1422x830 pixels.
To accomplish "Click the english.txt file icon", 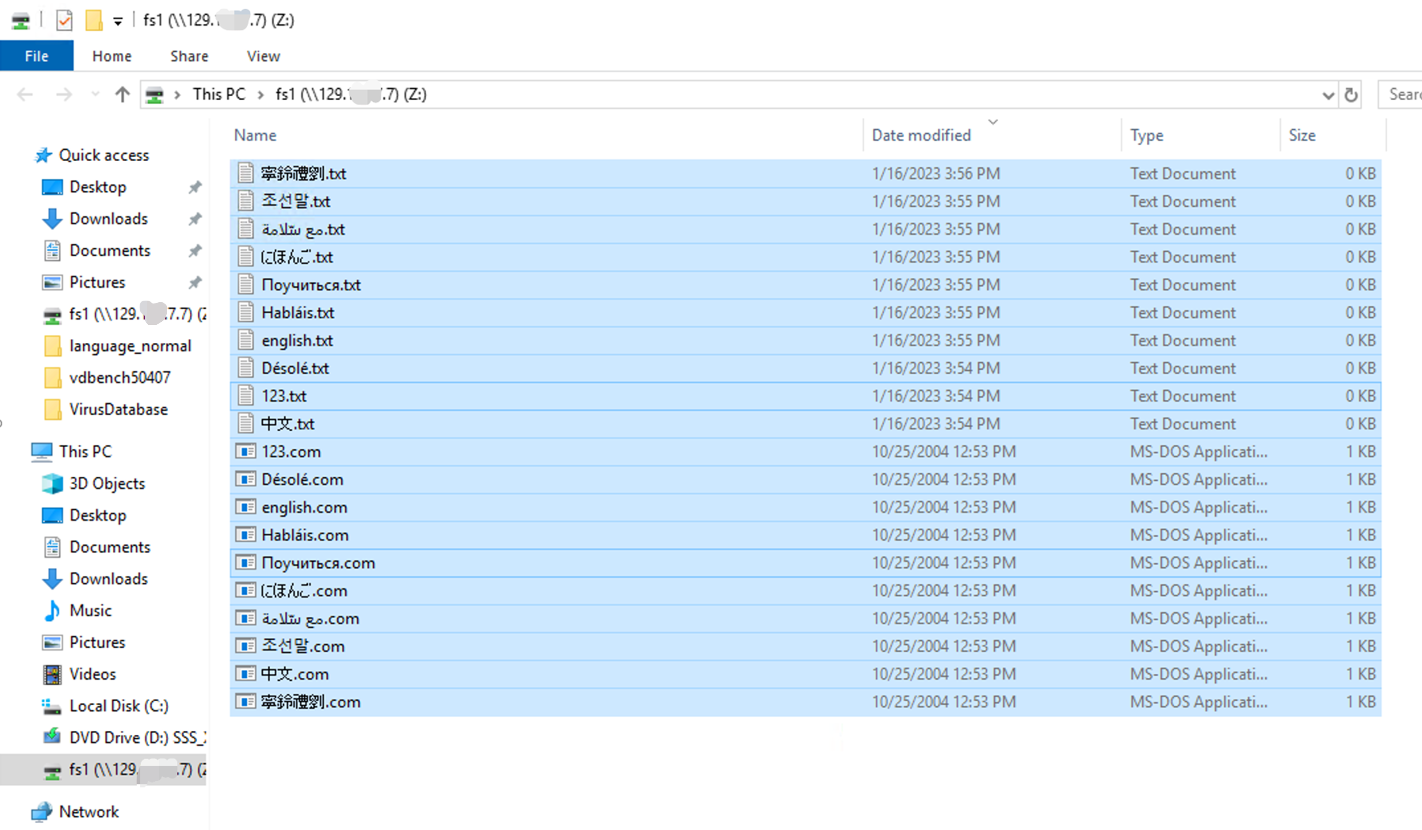I will pos(246,340).
